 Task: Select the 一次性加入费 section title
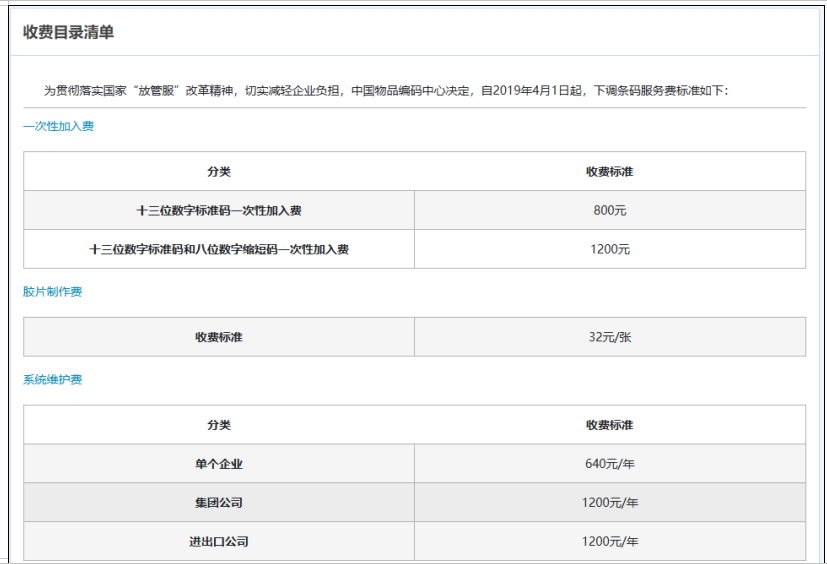[59, 126]
